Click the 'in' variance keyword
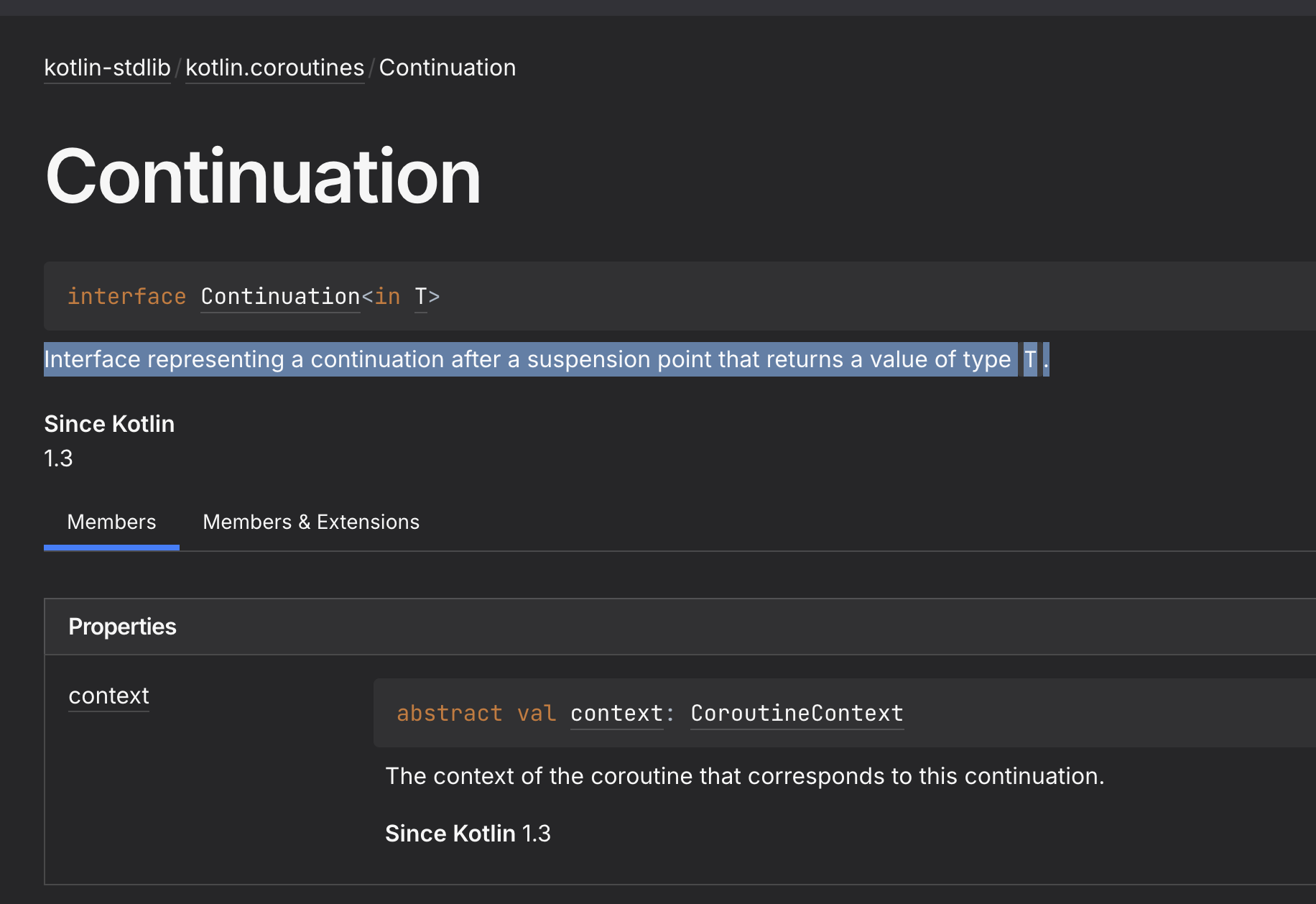 pyautogui.click(x=387, y=297)
